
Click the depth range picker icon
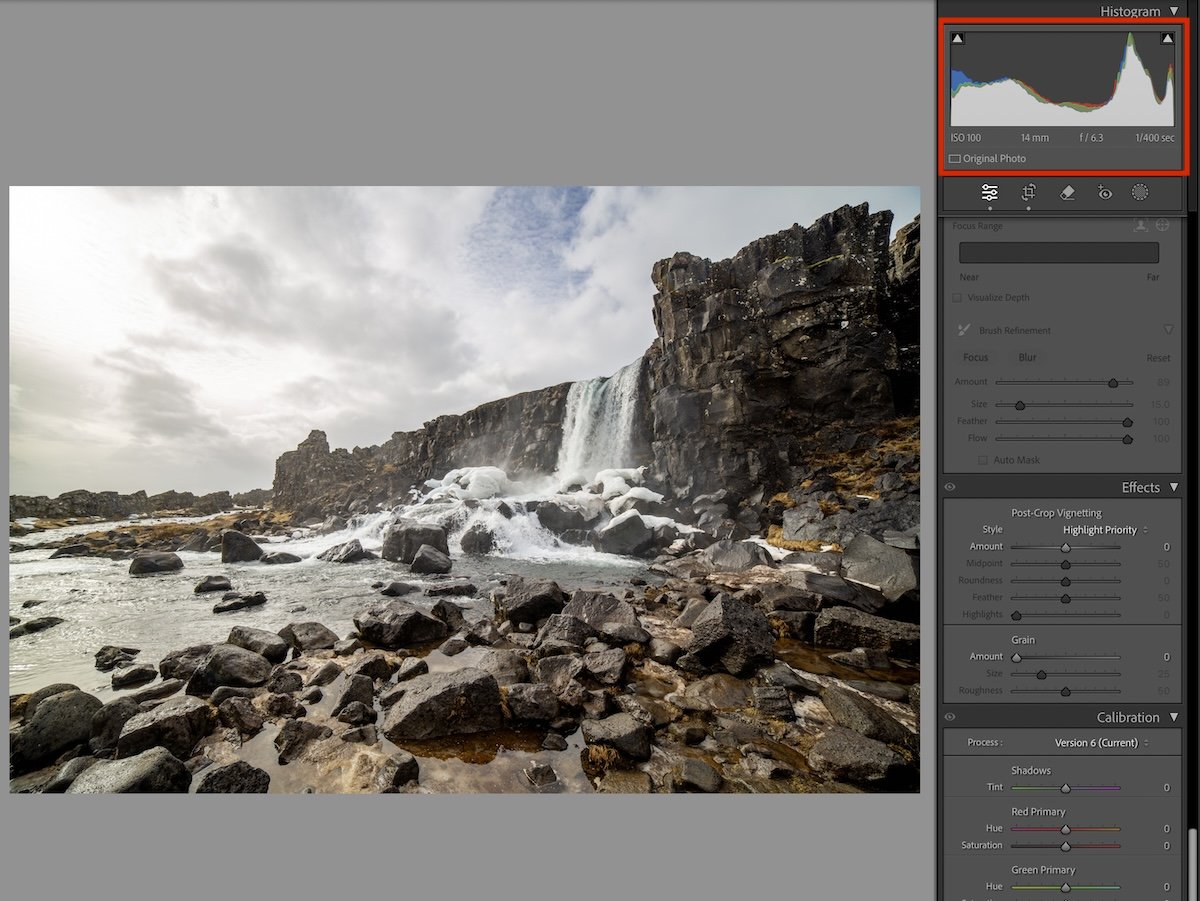(x=1163, y=225)
